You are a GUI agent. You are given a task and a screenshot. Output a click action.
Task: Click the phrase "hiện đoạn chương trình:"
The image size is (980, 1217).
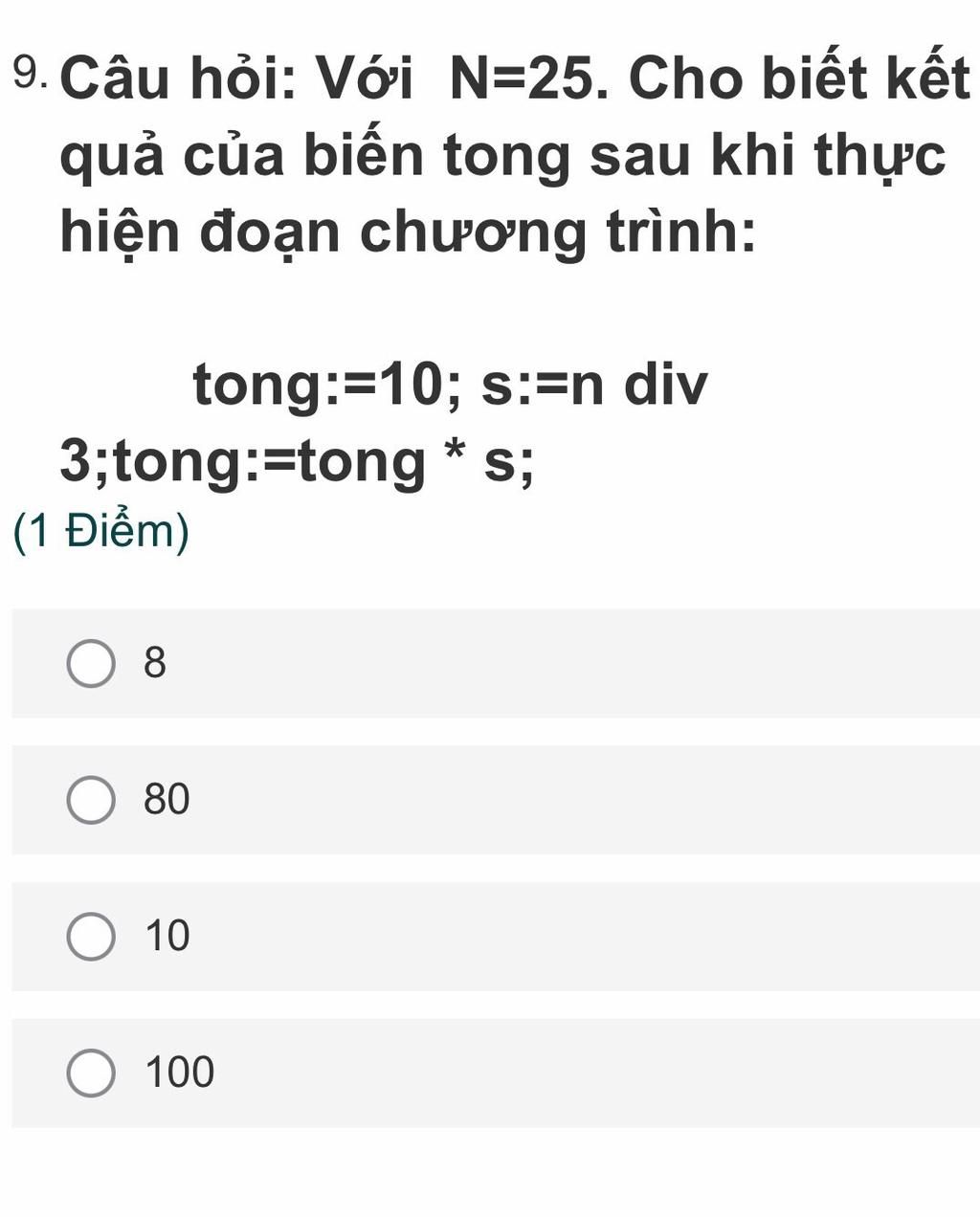pyautogui.click(x=408, y=233)
